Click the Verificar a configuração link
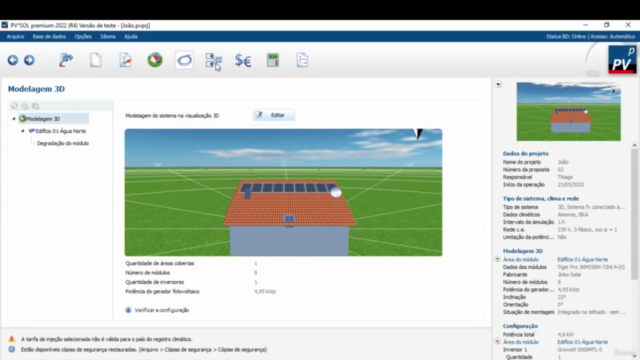The height and width of the screenshot is (360, 640). pos(162,310)
